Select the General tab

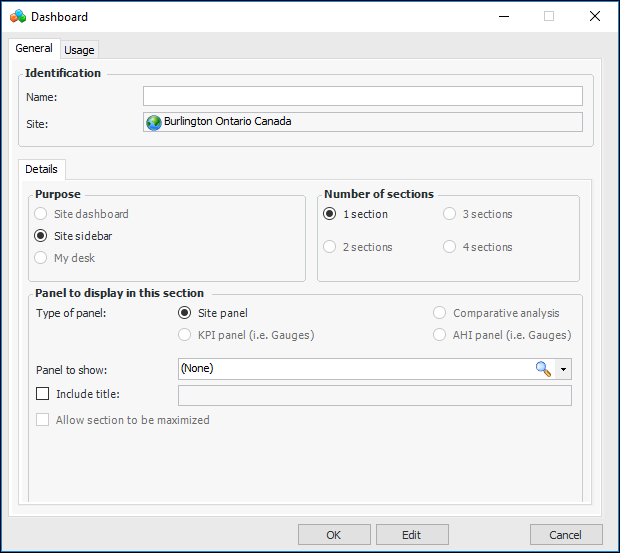coord(34,48)
